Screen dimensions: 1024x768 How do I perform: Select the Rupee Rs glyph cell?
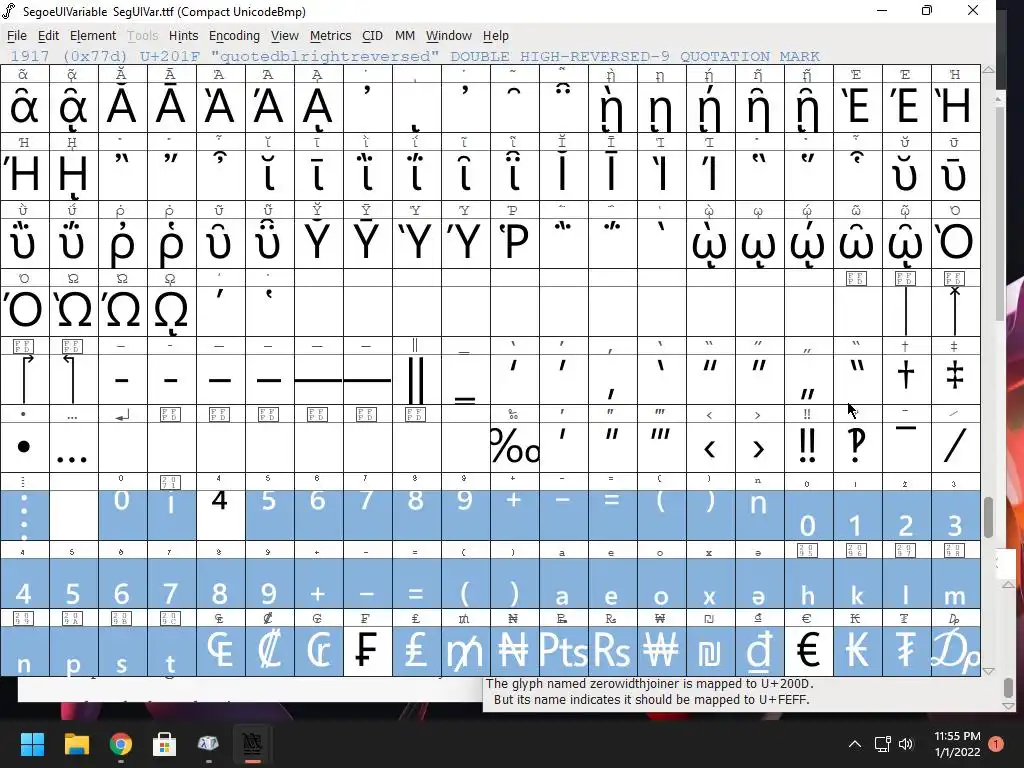613,651
